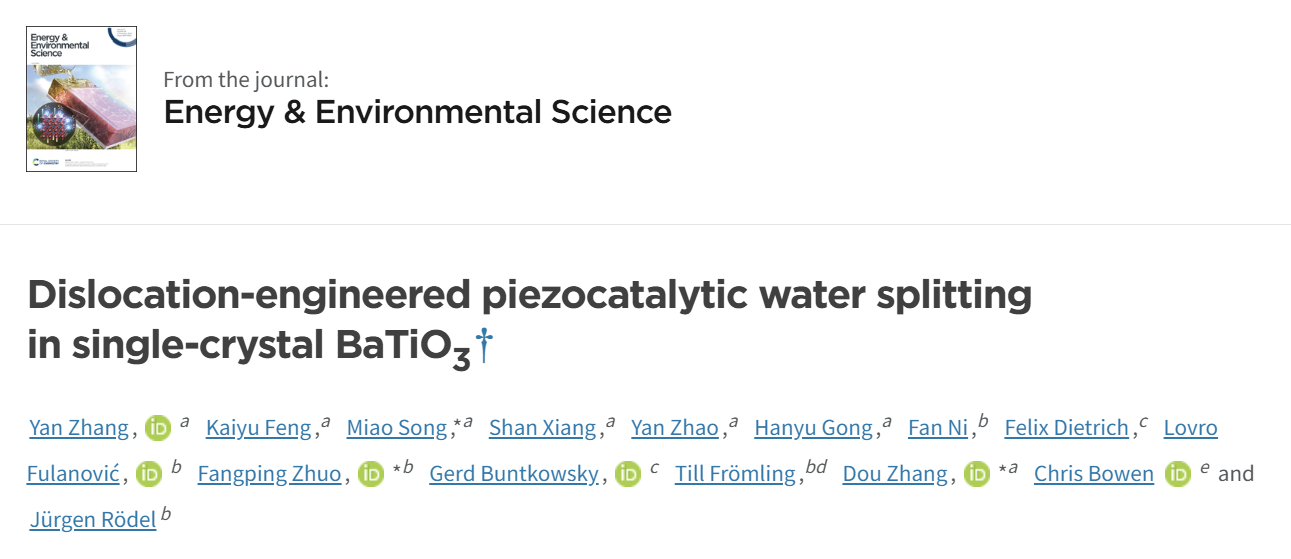Image resolution: width=1291 pixels, height=559 pixels.
Task: Open ORCID icon beside Fangping Zhuo
Action: coord(371,474)
